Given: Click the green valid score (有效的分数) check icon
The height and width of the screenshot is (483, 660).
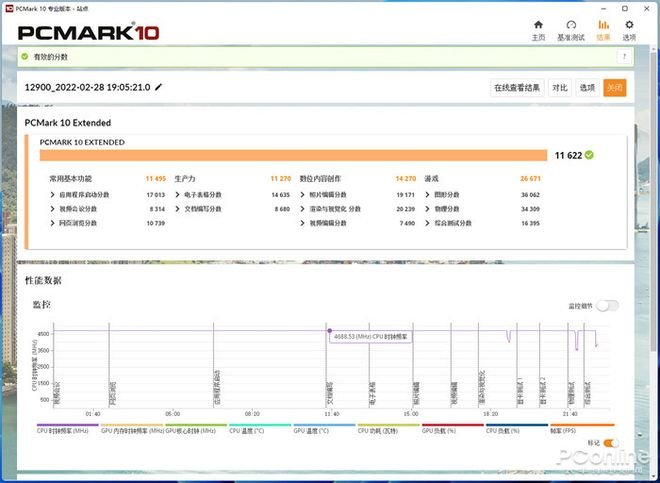Looking at the screenshot, I should pos(26,59).
